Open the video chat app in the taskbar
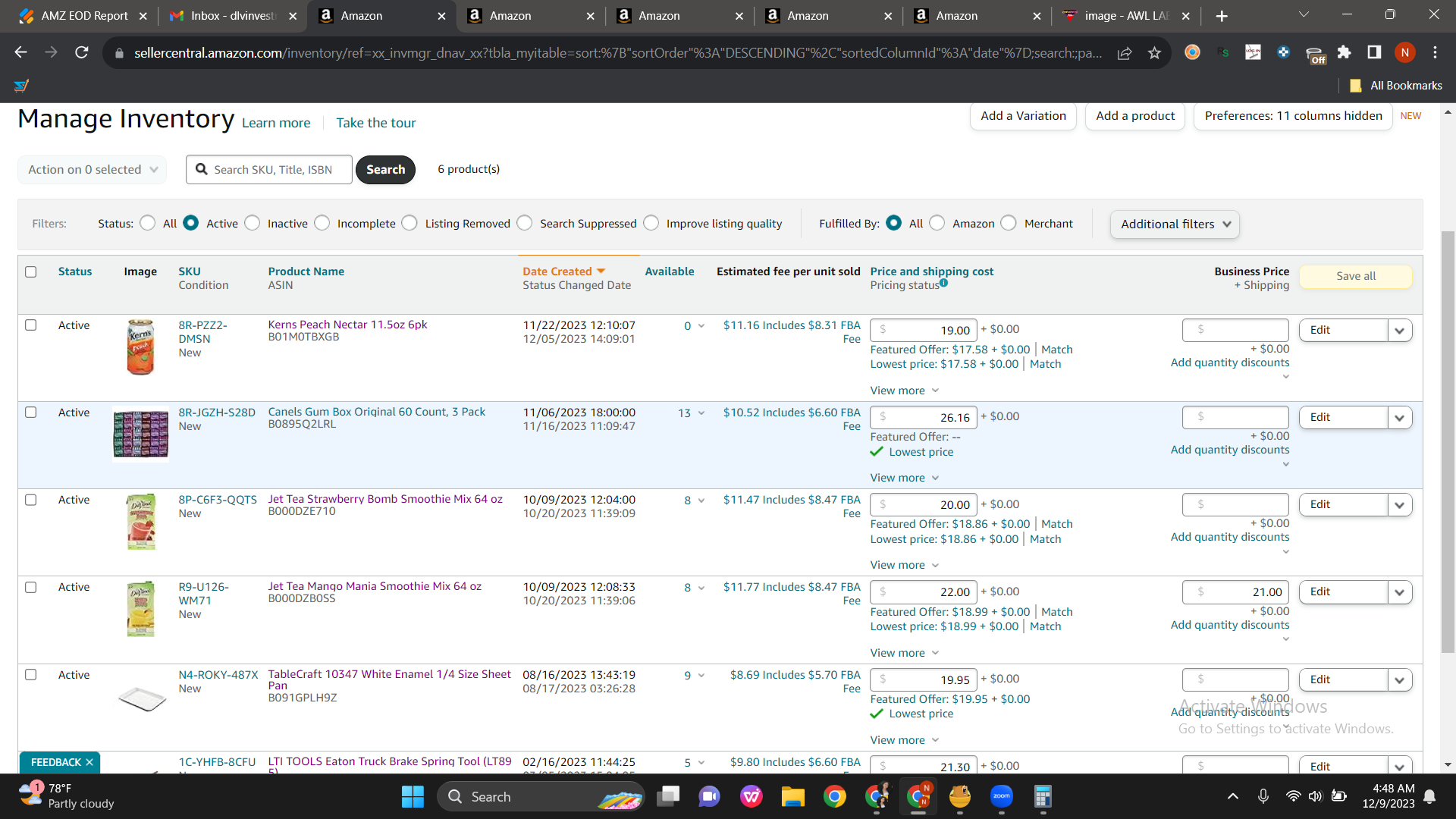 (x=709, y=797)
